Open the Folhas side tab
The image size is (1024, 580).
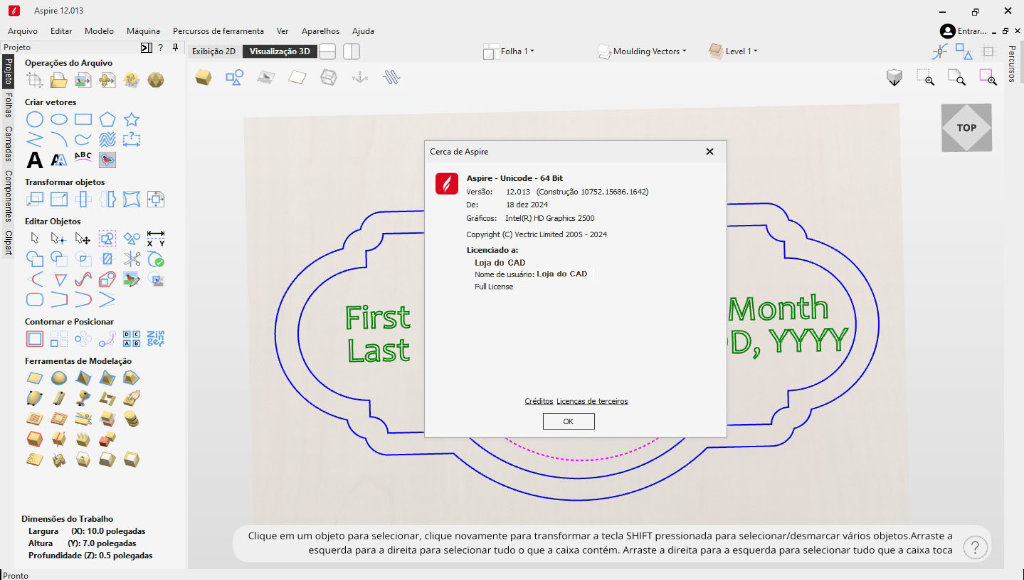tap(8, 105)
